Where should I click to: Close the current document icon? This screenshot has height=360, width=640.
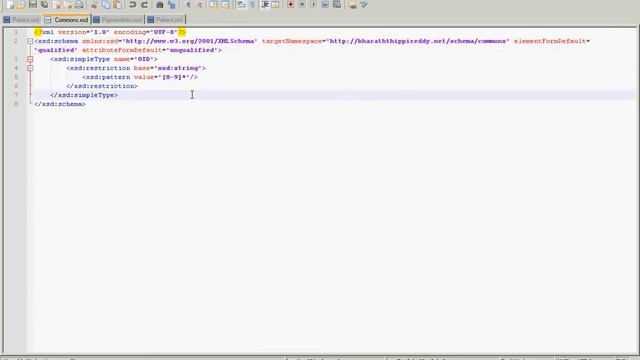click(x=56, y=5)
